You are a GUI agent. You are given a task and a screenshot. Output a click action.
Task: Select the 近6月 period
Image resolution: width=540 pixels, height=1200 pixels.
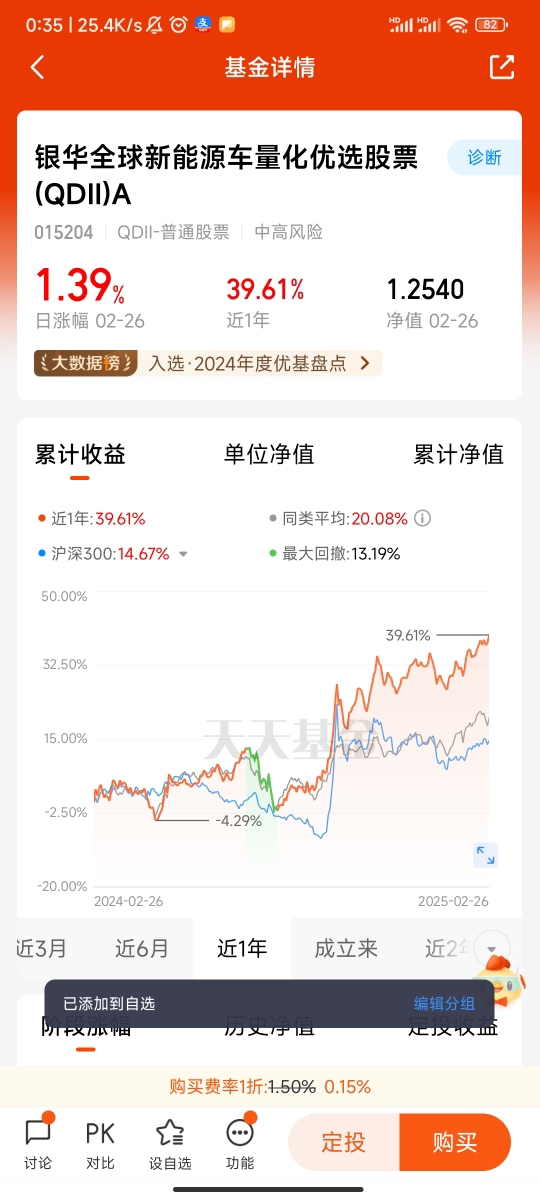pos(142,948)
